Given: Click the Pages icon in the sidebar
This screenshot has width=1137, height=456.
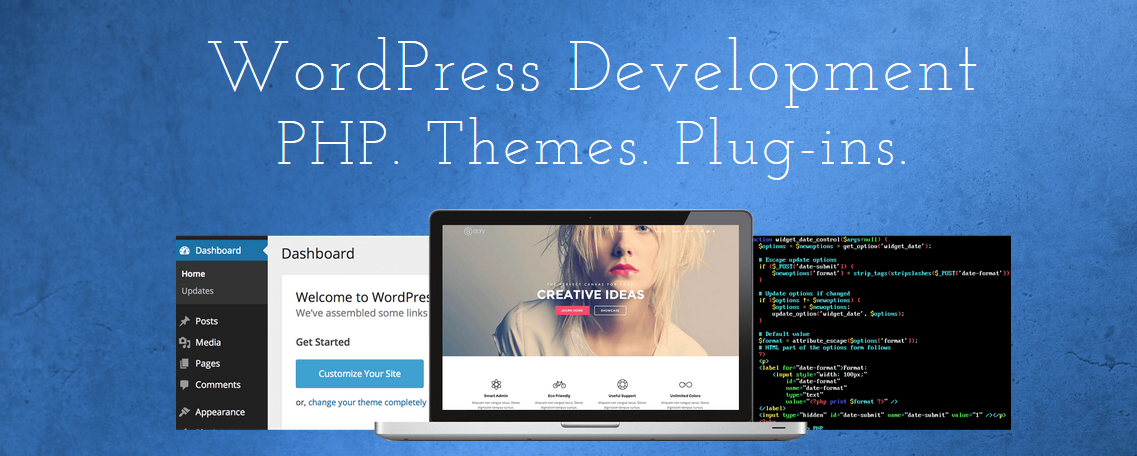Looking at the screenshot, I should [184, 363].
